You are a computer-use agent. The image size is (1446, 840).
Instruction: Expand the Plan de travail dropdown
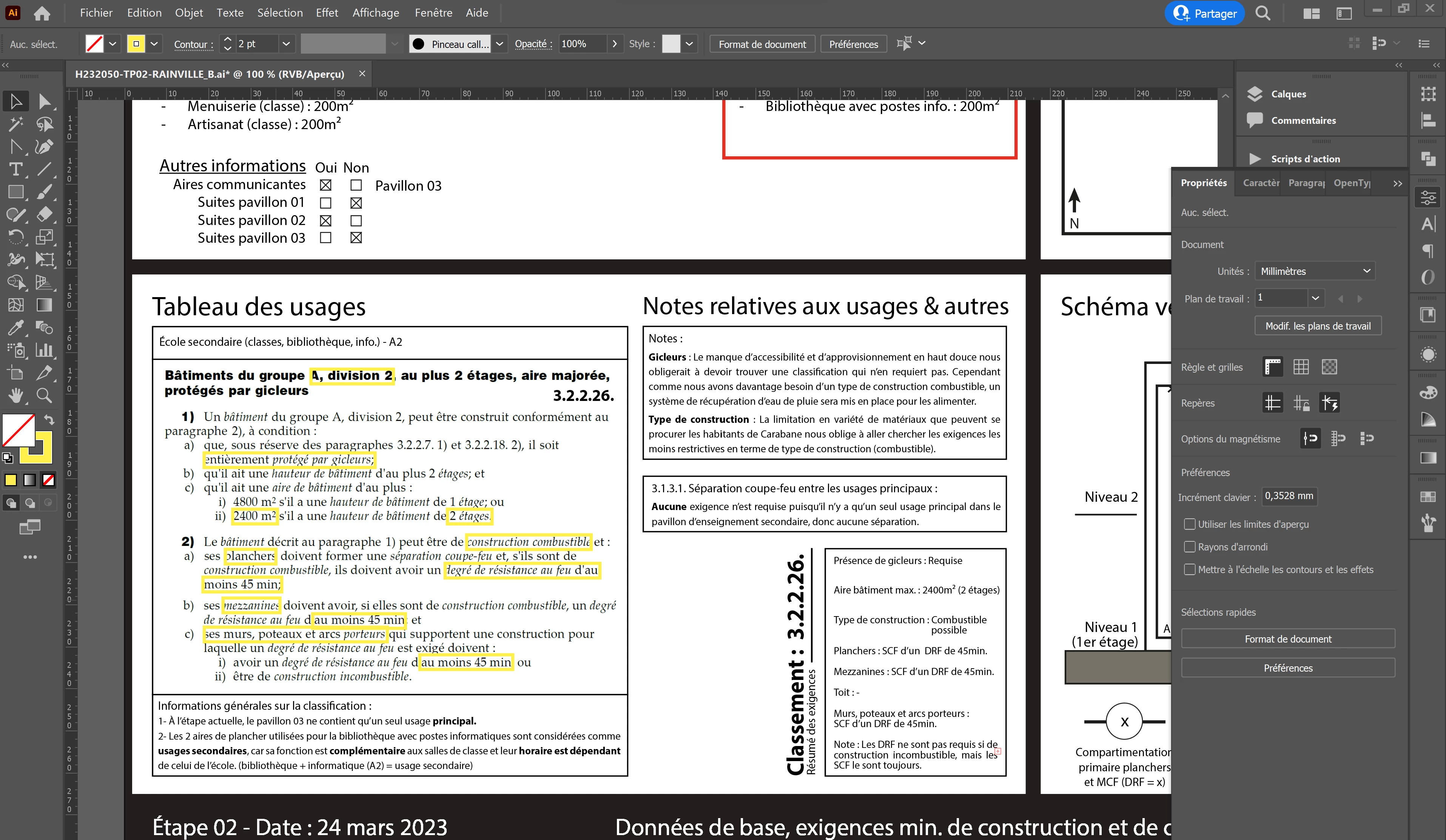(1315, 298)
